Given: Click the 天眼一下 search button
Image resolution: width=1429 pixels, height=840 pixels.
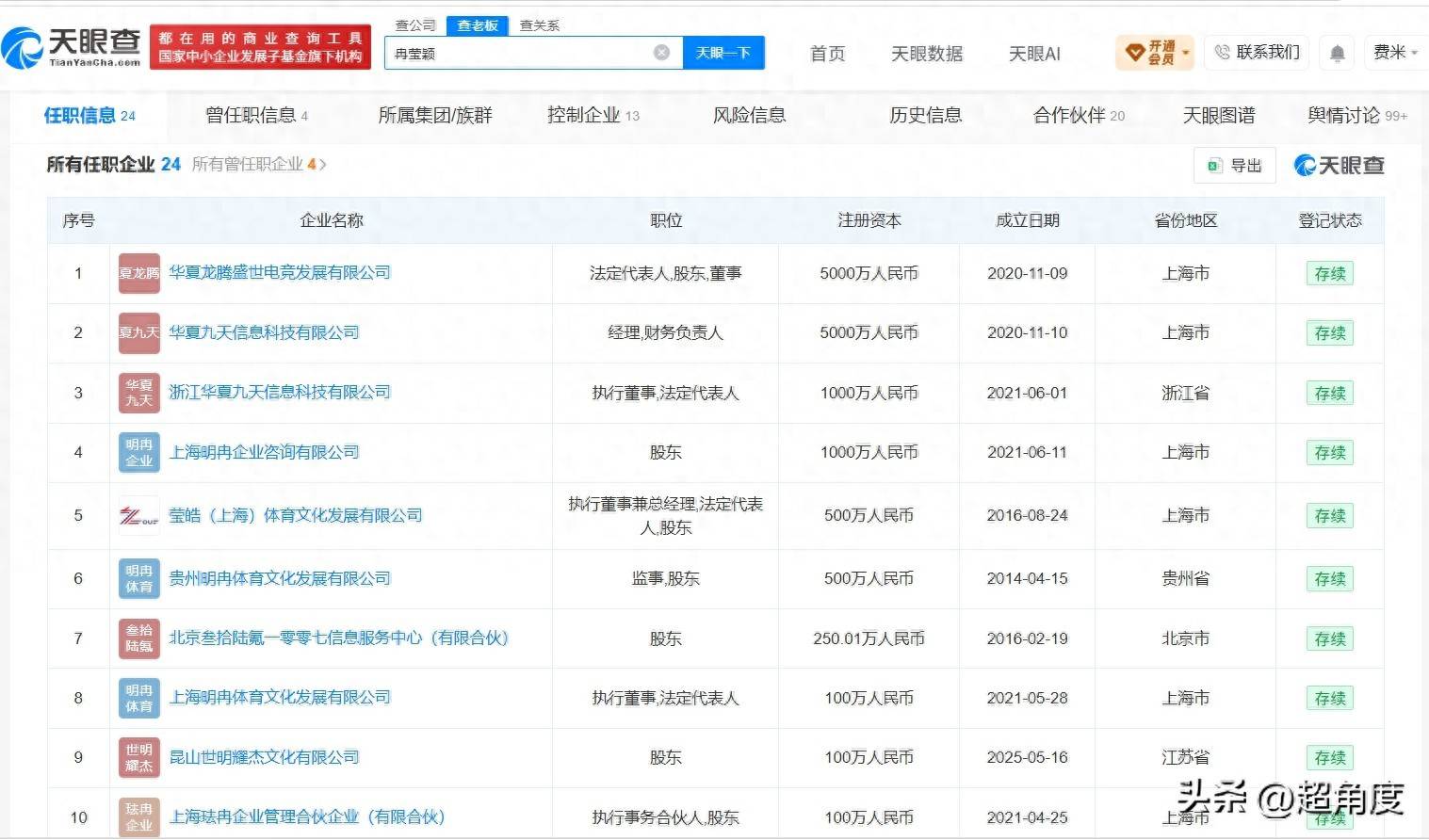Looking at the screenshot, I should pos(723,53).
